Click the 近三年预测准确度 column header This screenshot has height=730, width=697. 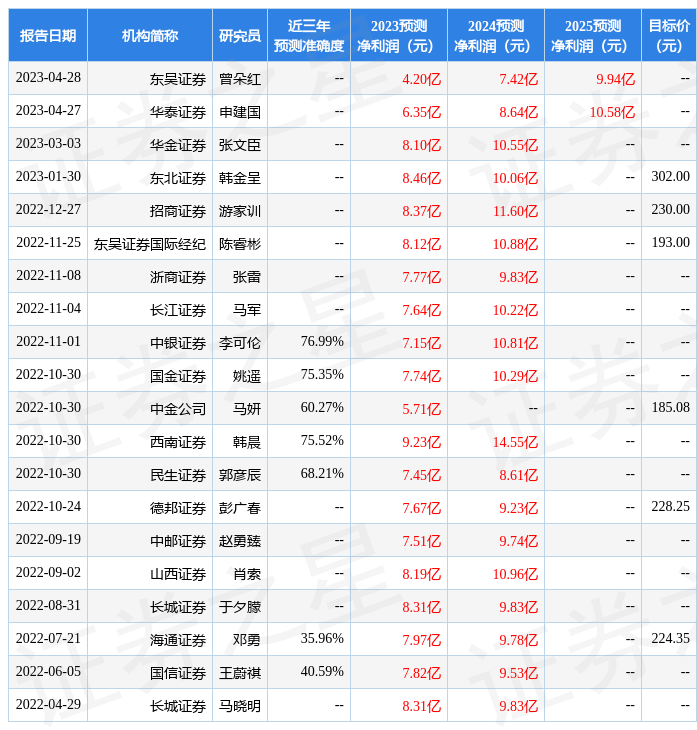point(309,36)
